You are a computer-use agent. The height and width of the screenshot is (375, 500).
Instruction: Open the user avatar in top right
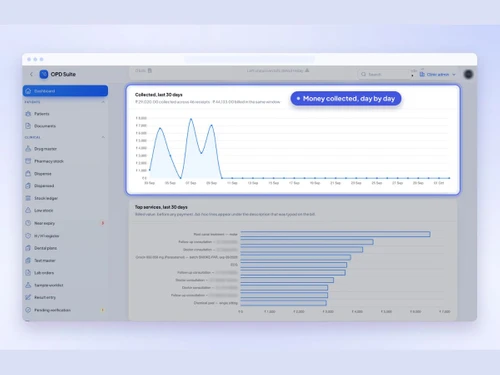pos(468,74)
